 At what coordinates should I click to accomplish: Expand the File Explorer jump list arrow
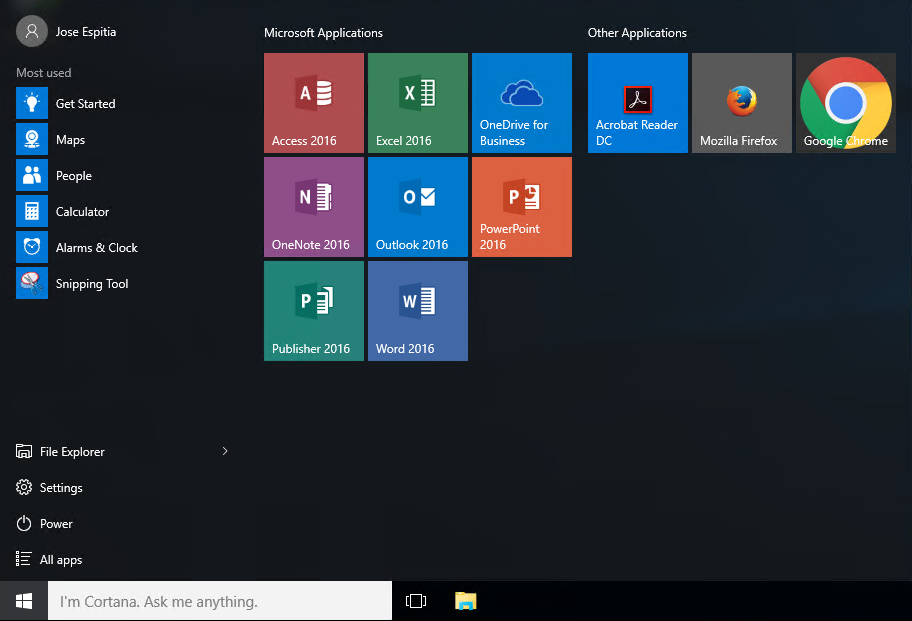click(x=225, y=451)
